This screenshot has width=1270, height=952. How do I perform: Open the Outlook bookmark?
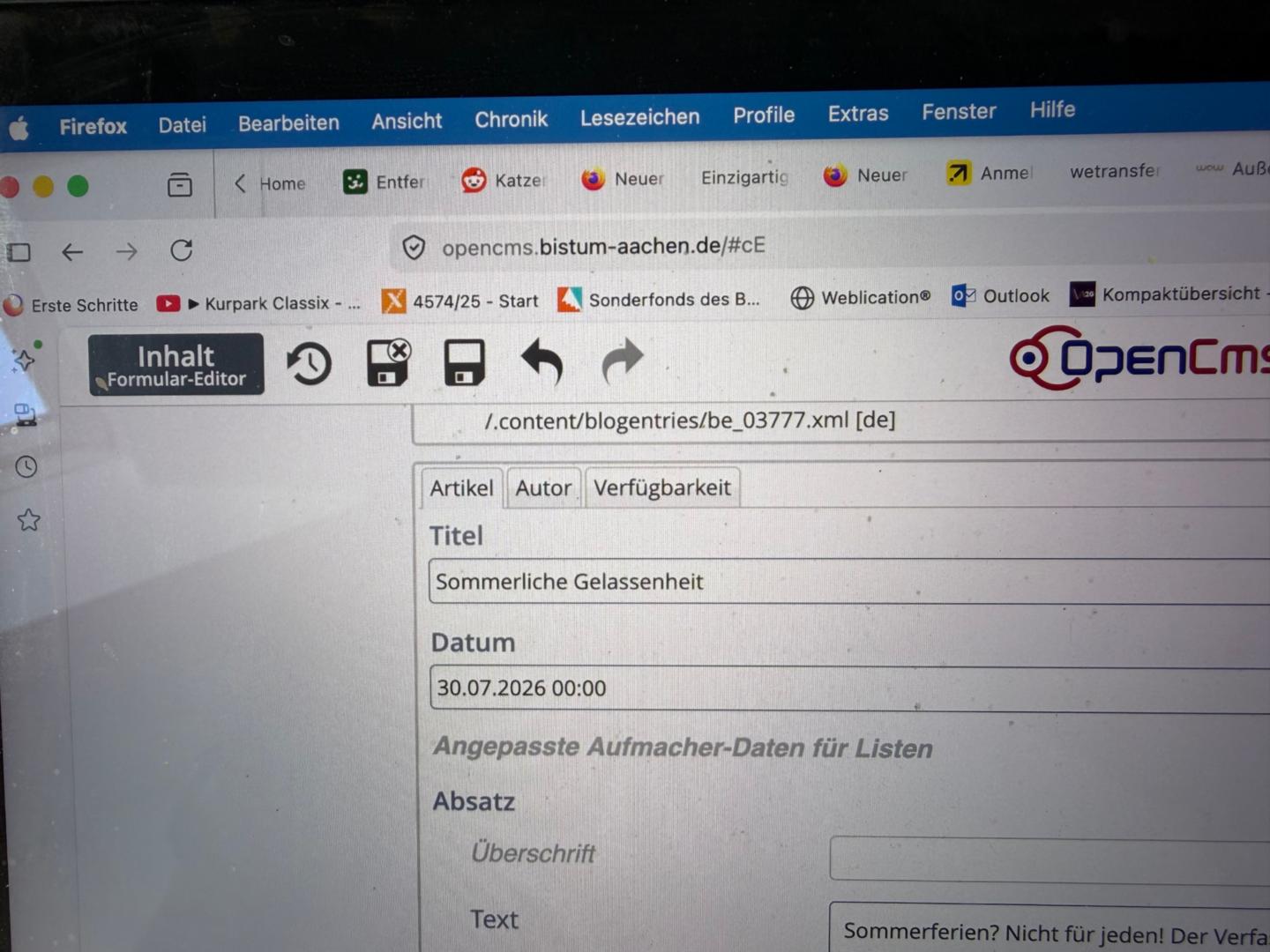(1000, 296)
